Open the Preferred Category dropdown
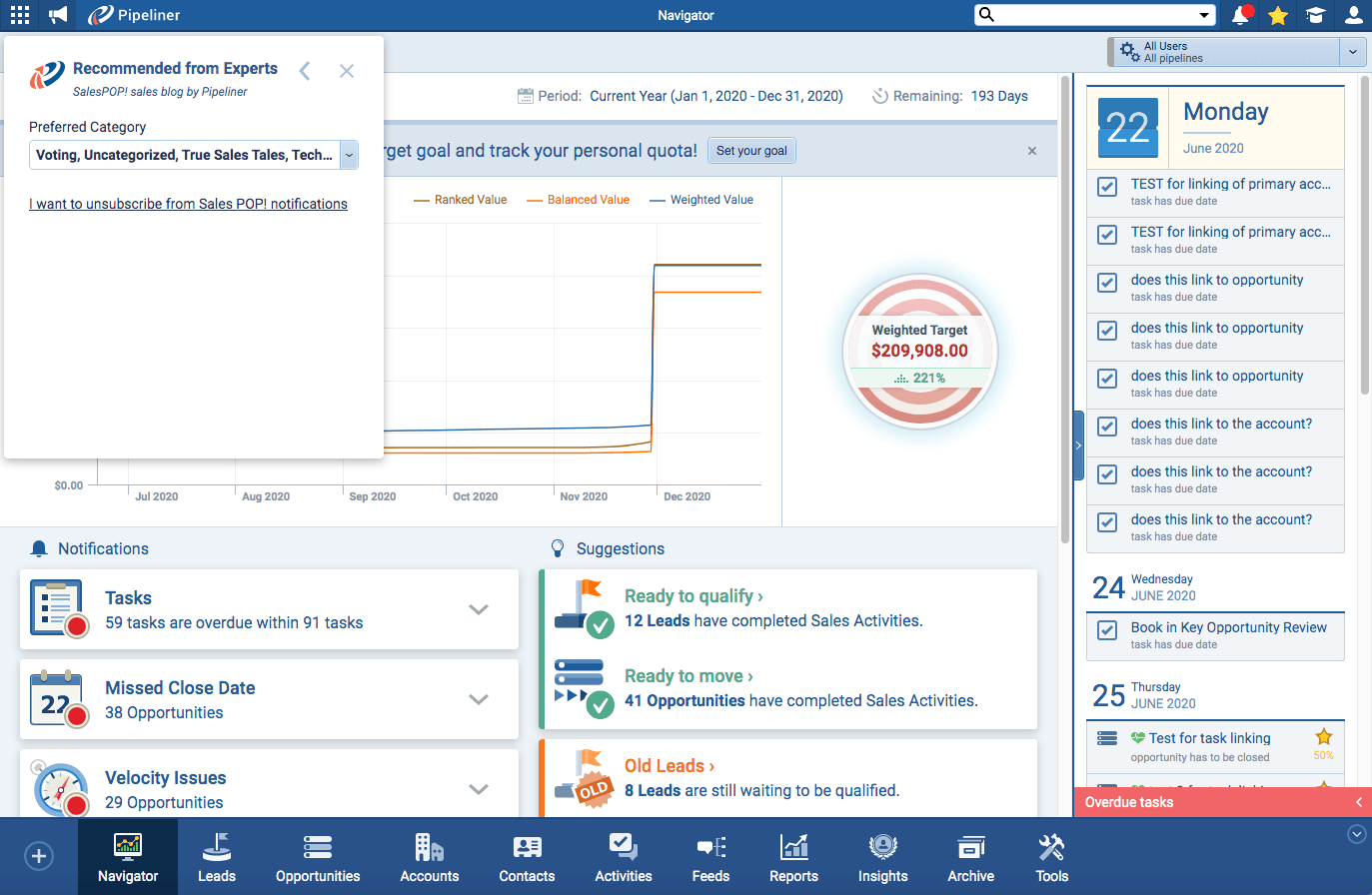This screenshot has width=1372, height=895. coord(349,155)
